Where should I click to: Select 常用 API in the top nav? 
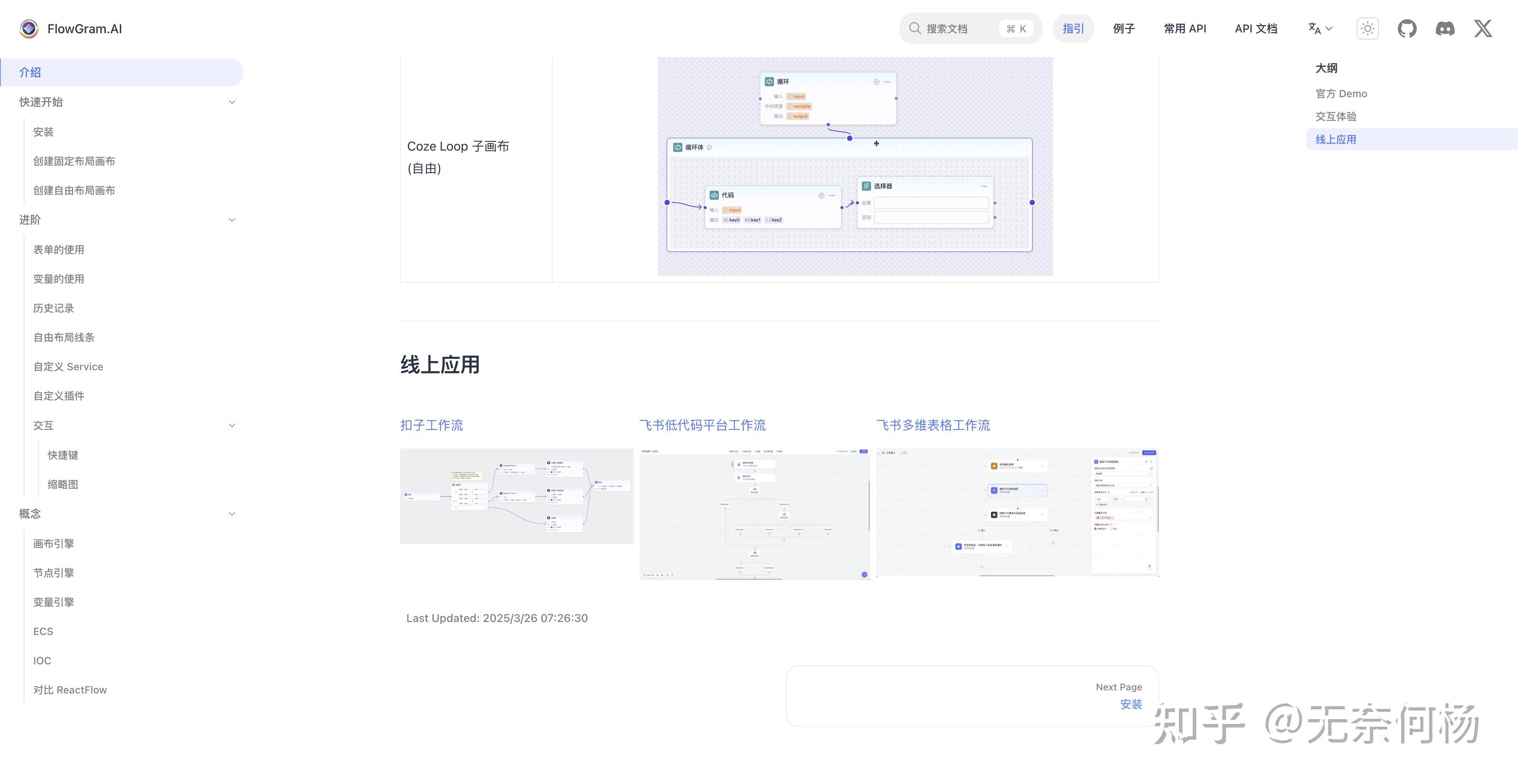[1185, 28]
